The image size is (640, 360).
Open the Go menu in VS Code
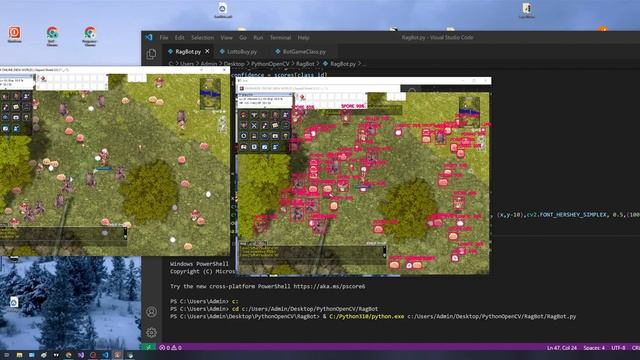point(243,38)
